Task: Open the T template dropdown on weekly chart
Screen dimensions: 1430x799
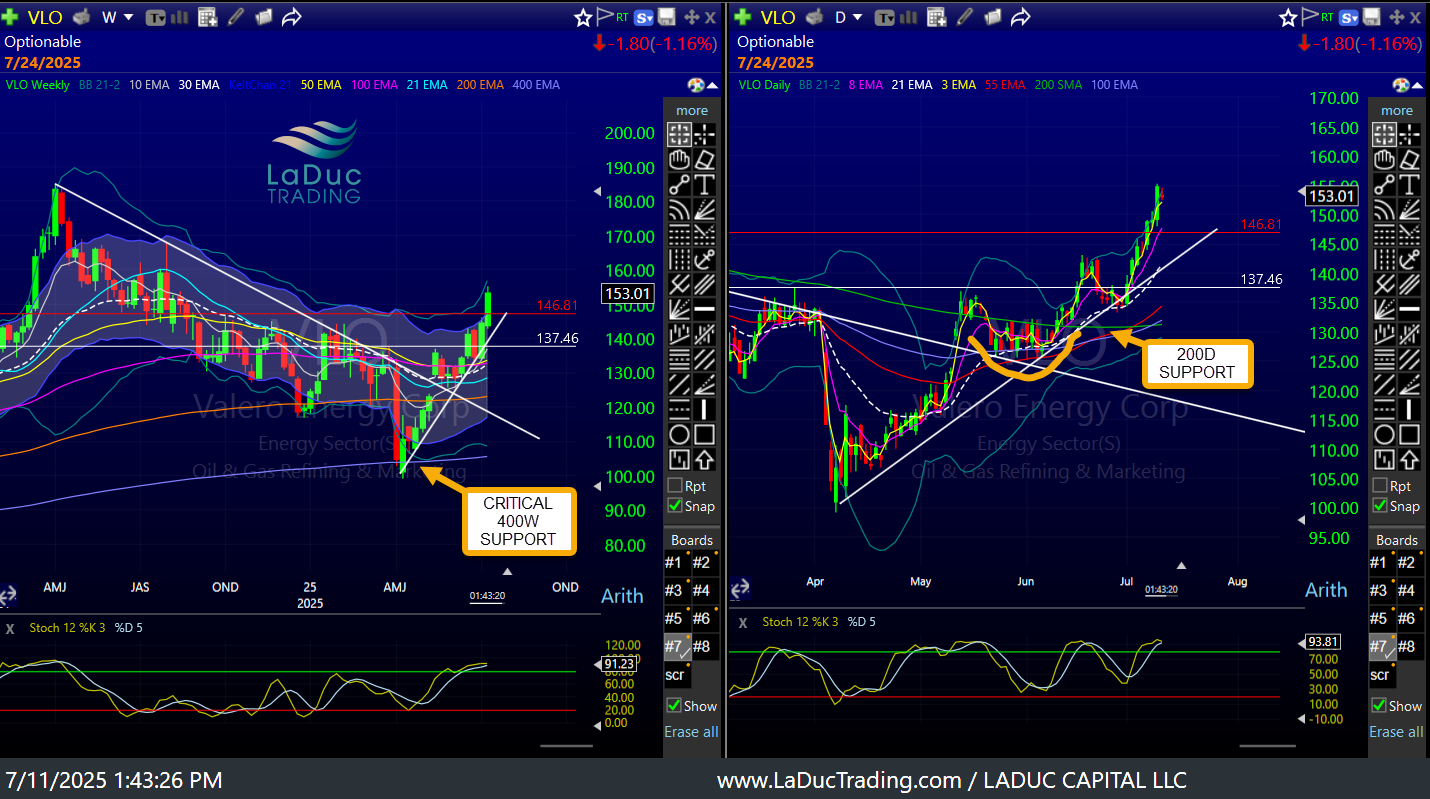Action: coord(156,17)
